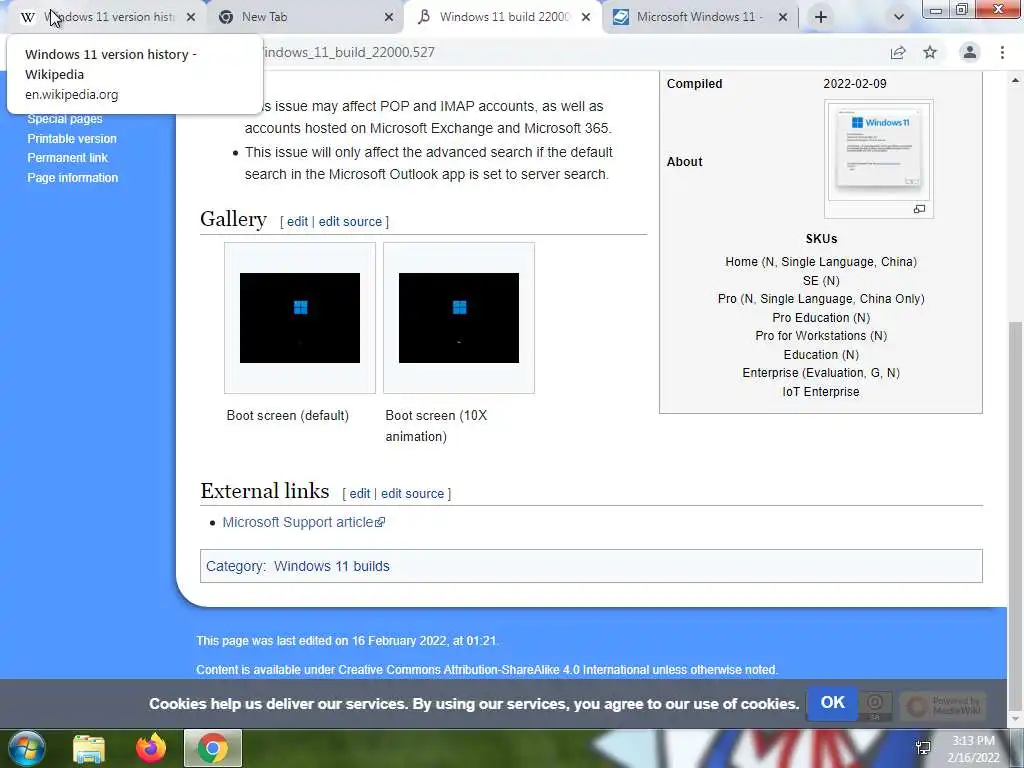Viewport: 1024px width, 768px height.
Task: Click edit next to External links heading
Action: pos(360,494)
